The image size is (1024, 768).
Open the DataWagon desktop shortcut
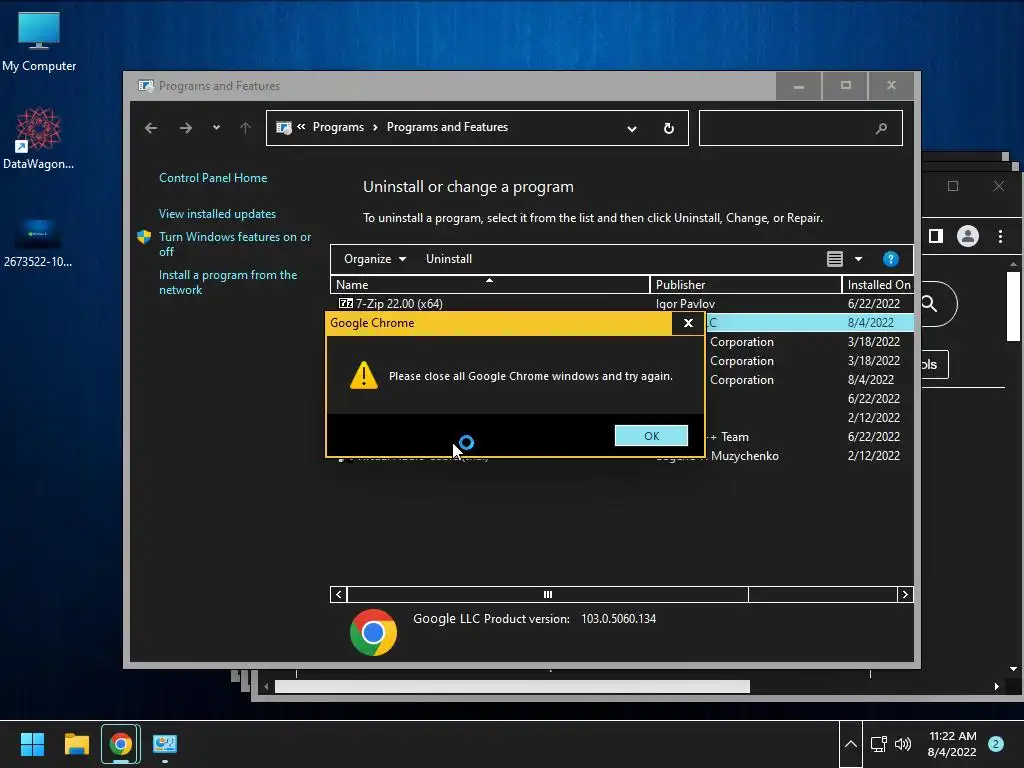[x=38, y=139]
